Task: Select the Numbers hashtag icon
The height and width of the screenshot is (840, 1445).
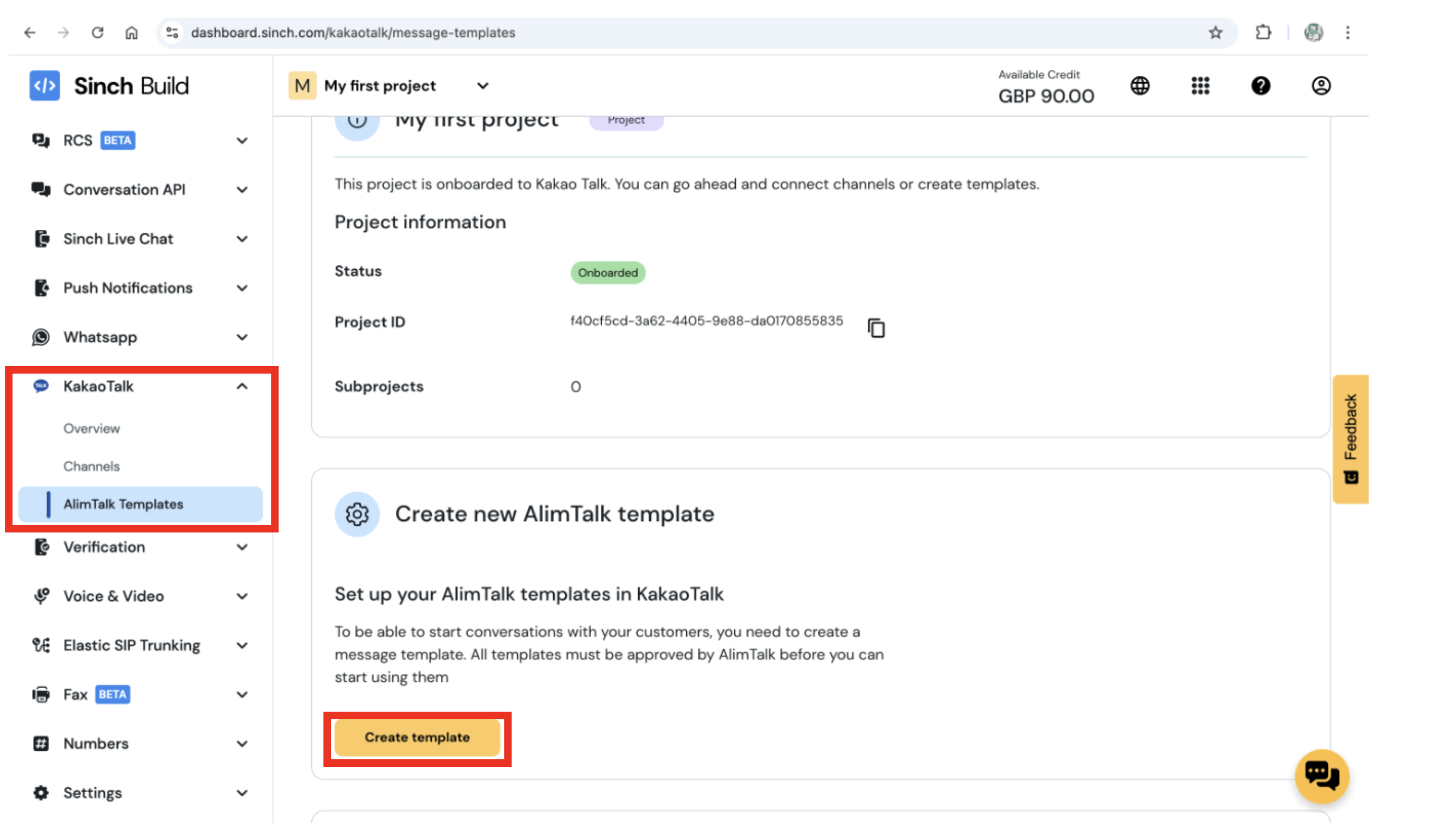Action: click(40, 743)
